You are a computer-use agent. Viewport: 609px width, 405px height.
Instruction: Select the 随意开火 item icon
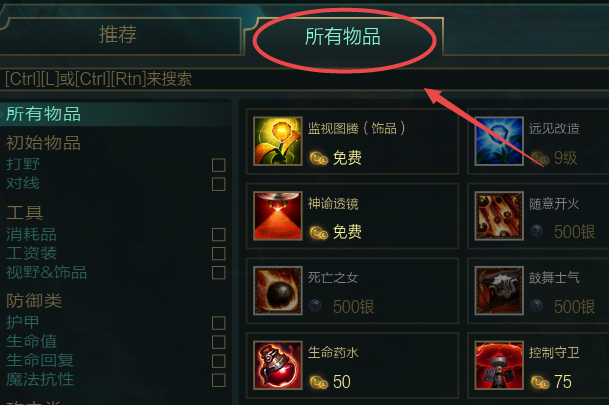[x=499, y=216]
